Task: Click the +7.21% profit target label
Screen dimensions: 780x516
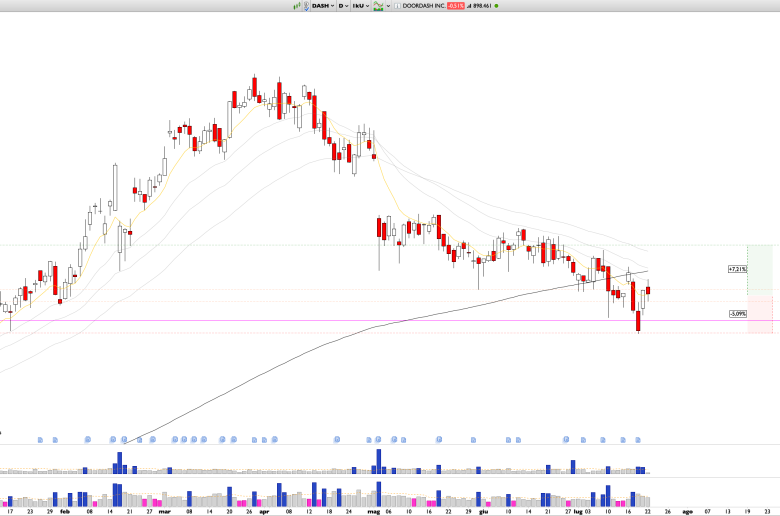Action: pos(737,269)
